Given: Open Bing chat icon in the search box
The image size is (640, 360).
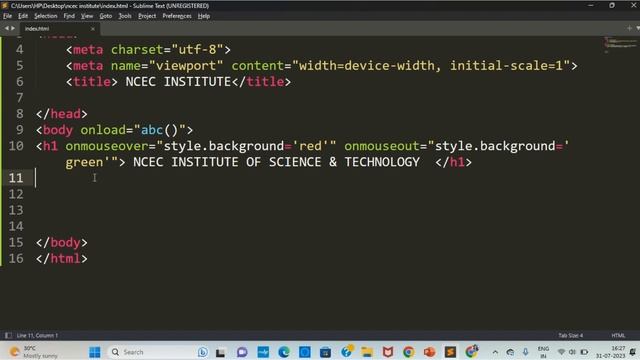Looking at the screenshot, I should [x=202, y=352].
